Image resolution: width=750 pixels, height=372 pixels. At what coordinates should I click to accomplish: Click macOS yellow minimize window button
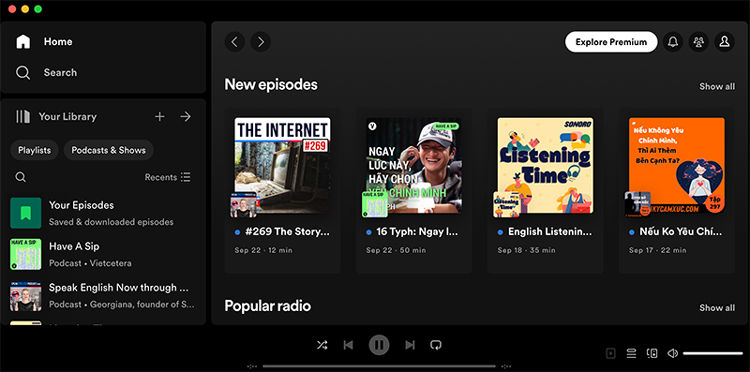(x=25, y=9)
